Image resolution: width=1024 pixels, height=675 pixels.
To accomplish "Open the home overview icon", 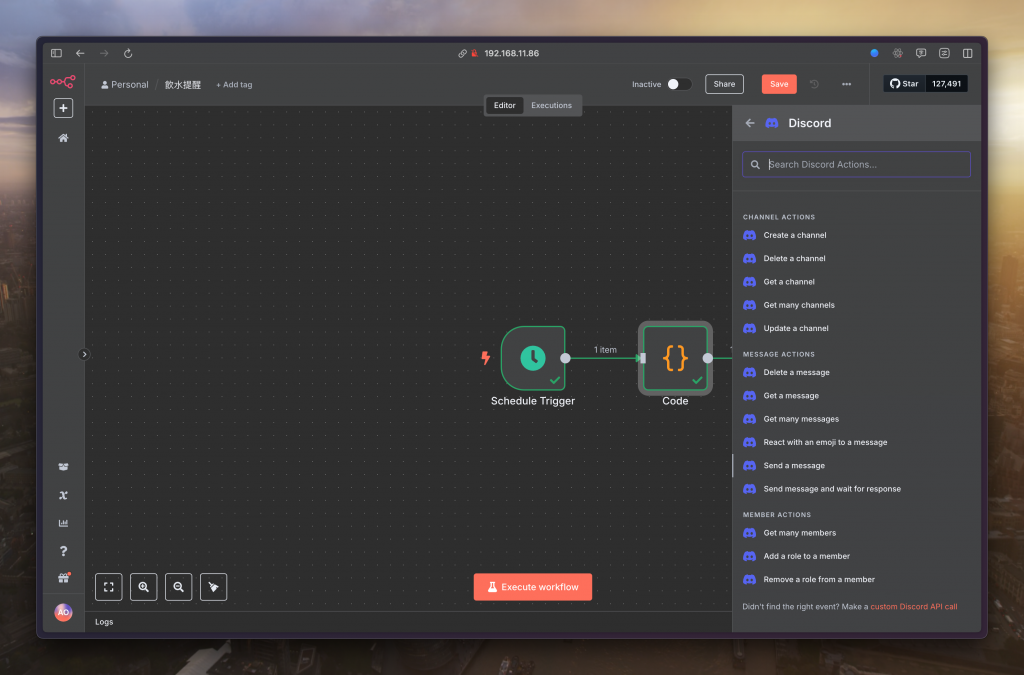I will 63,138.
